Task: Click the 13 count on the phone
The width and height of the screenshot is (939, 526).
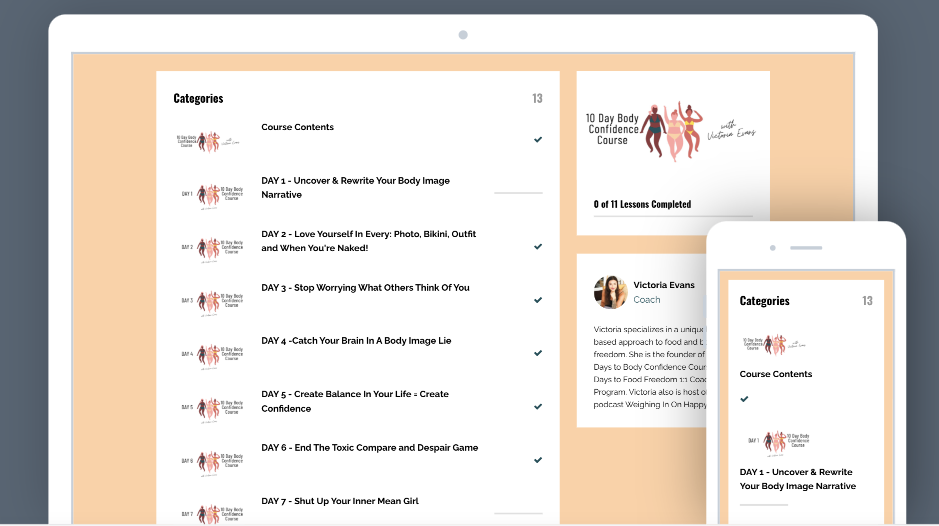Action: tap(867, 301)
